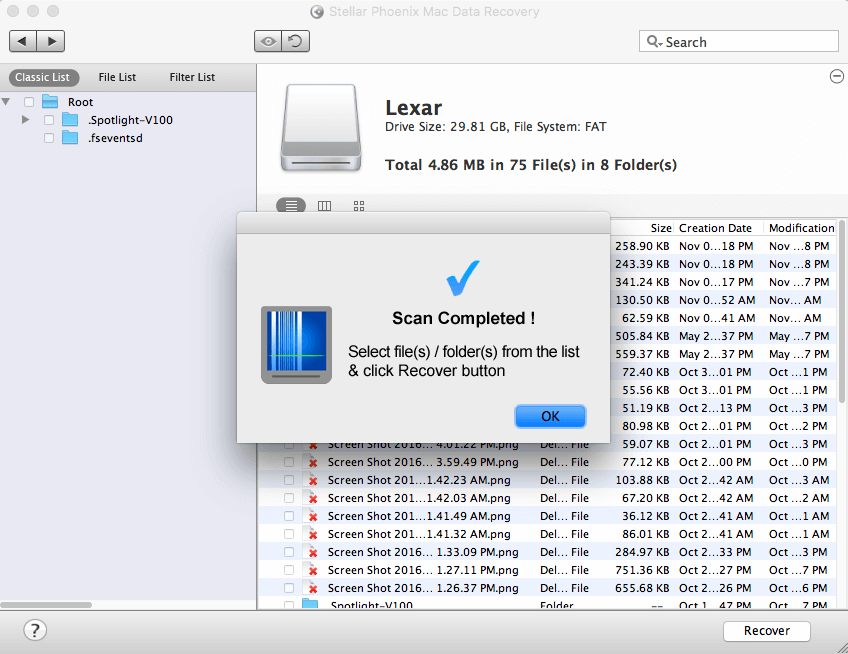Expand the .Spotlight-V100 tree node

25,120
